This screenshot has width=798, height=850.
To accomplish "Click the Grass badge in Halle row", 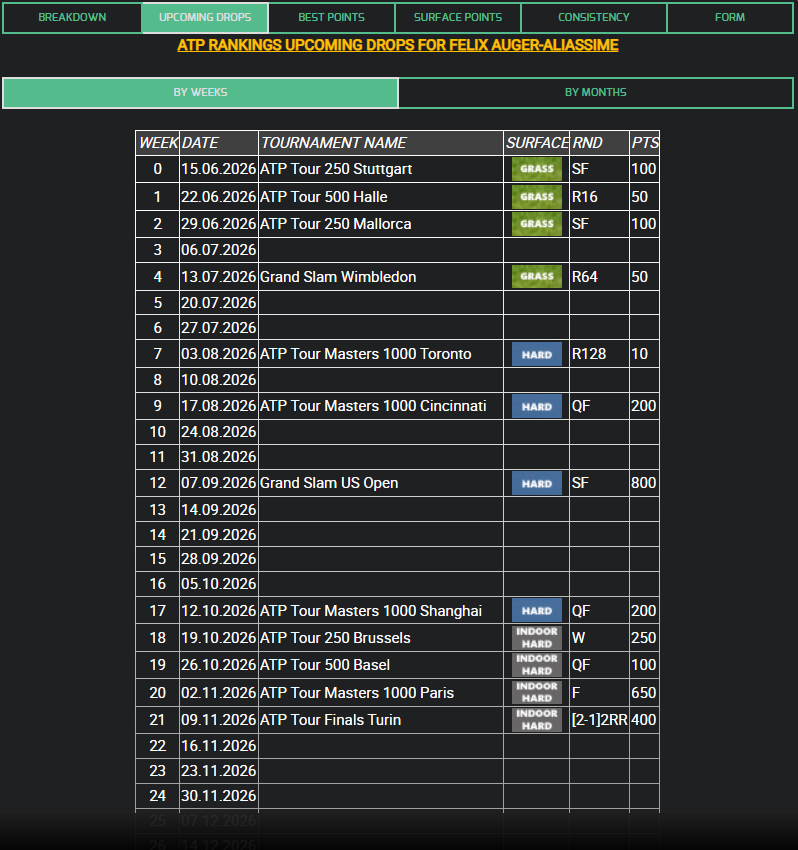I will coord(537,197).
